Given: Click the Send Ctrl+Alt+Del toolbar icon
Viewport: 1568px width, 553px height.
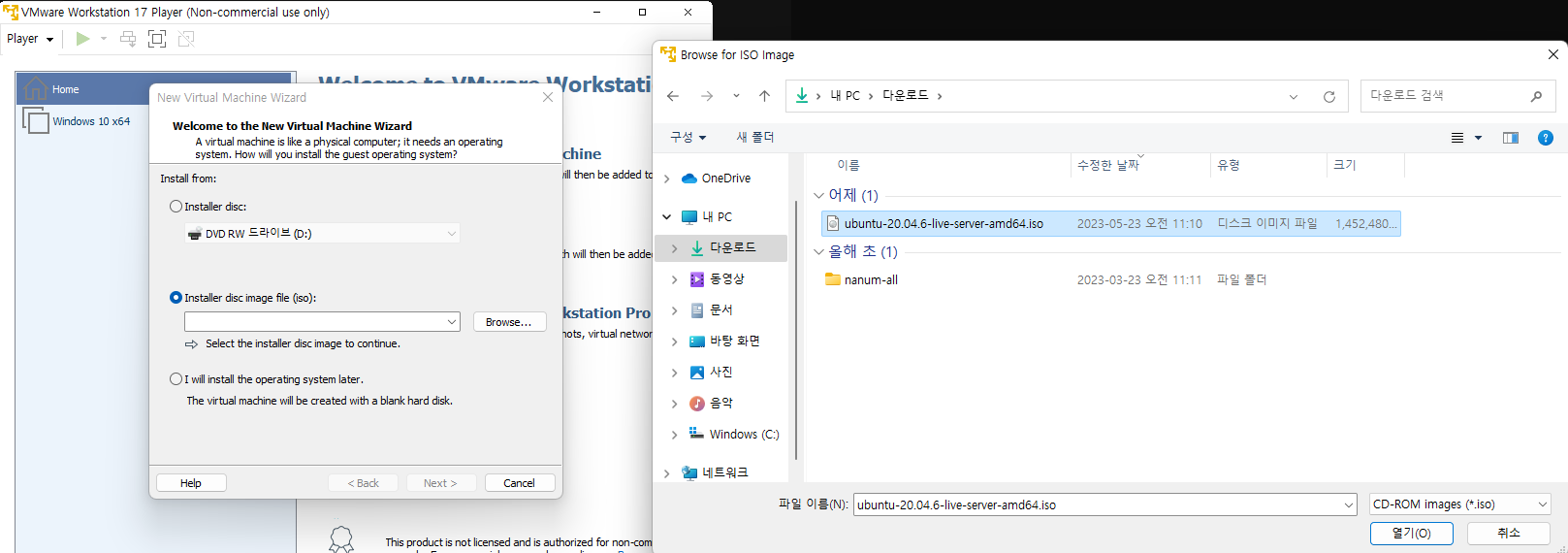Looking at the screenshot, I should (x=128, y=39).
